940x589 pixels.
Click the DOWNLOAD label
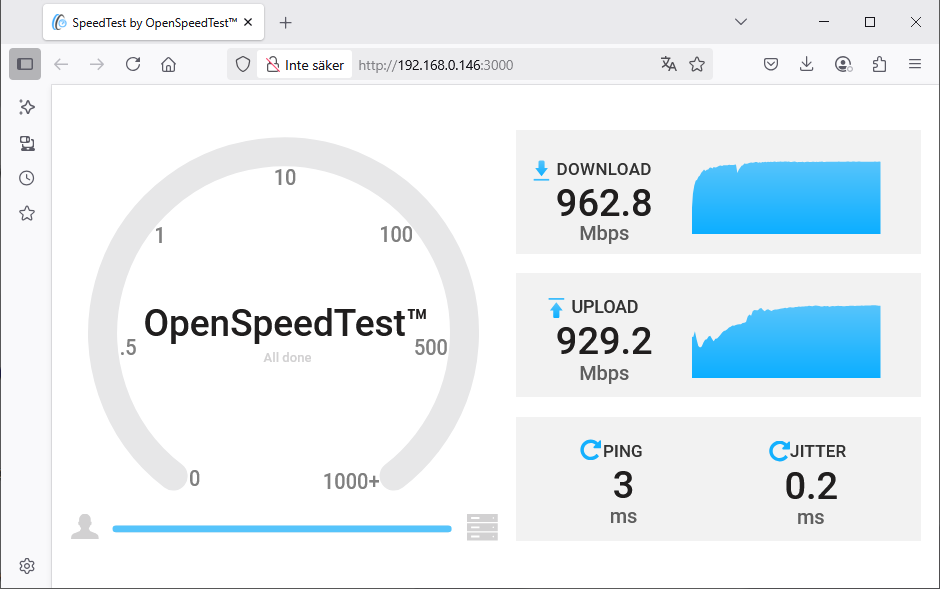tap(604, 170)
